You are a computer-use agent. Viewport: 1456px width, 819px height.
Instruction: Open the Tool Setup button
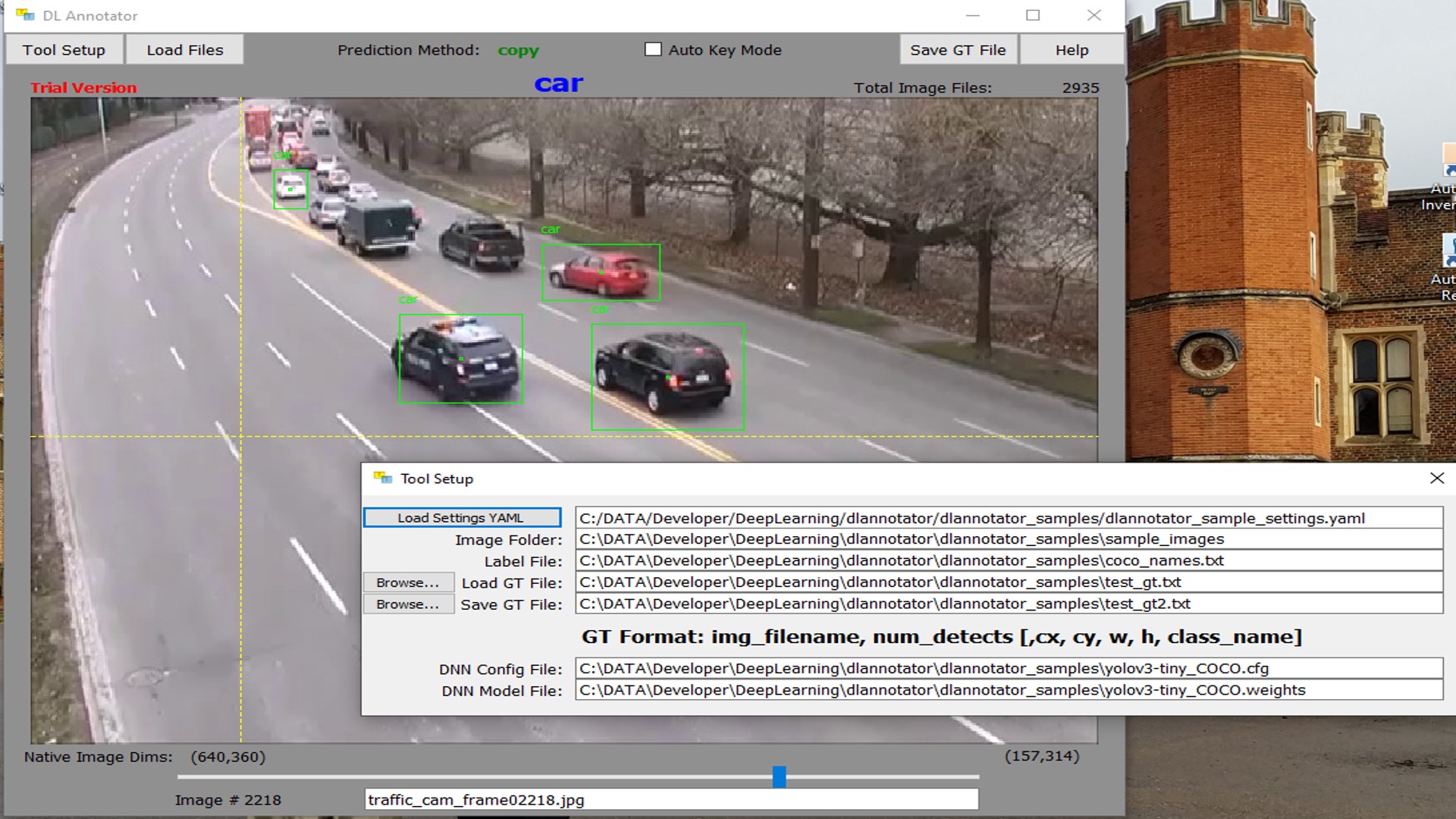point(64,50)
